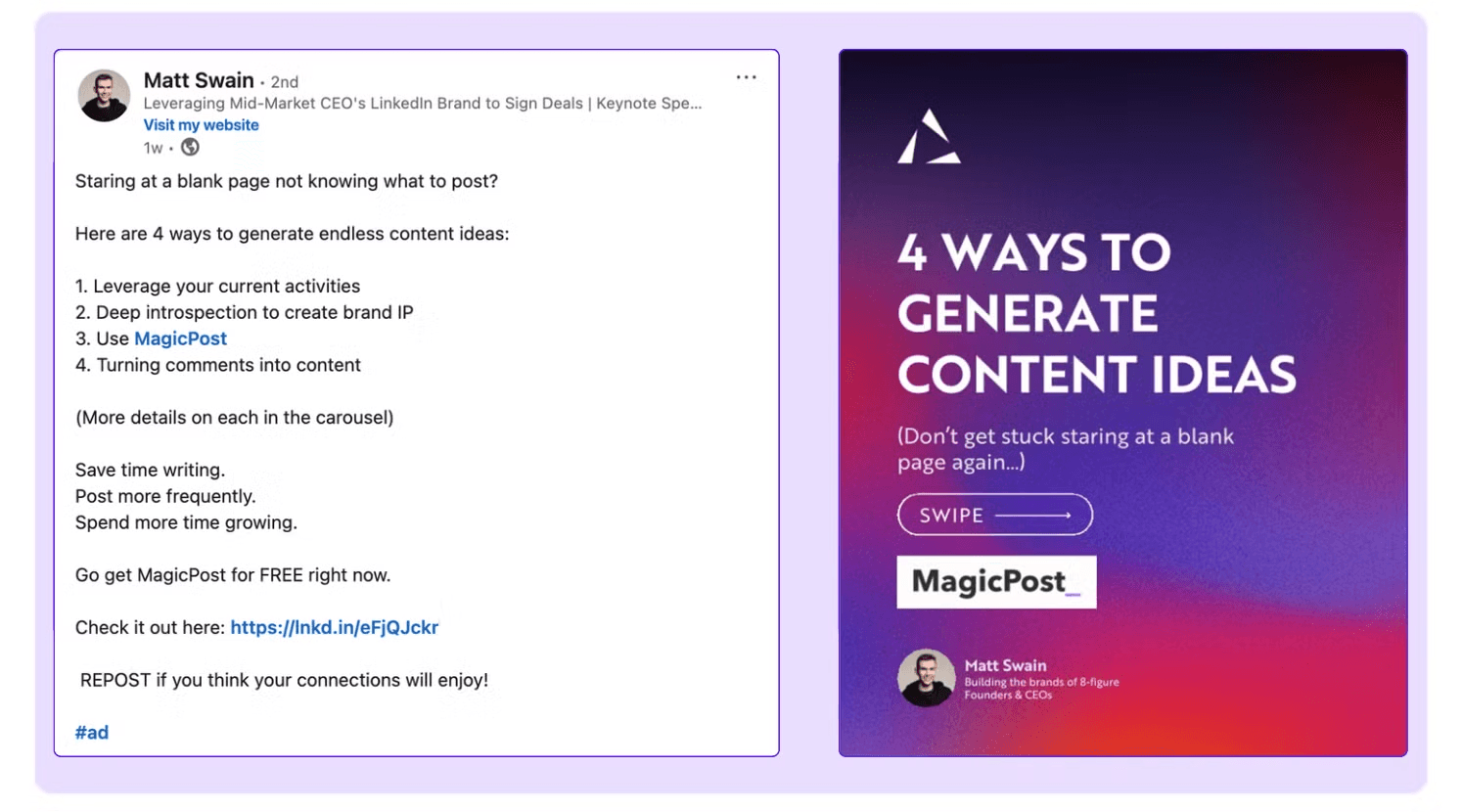Click the '4 WAYS TO GENERATE CONTENT IDEAS' title

[1097, 313]
